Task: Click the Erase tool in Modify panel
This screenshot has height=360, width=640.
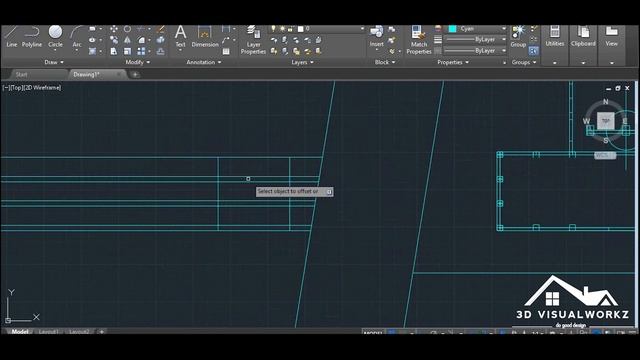Action: tap(160, 29)
